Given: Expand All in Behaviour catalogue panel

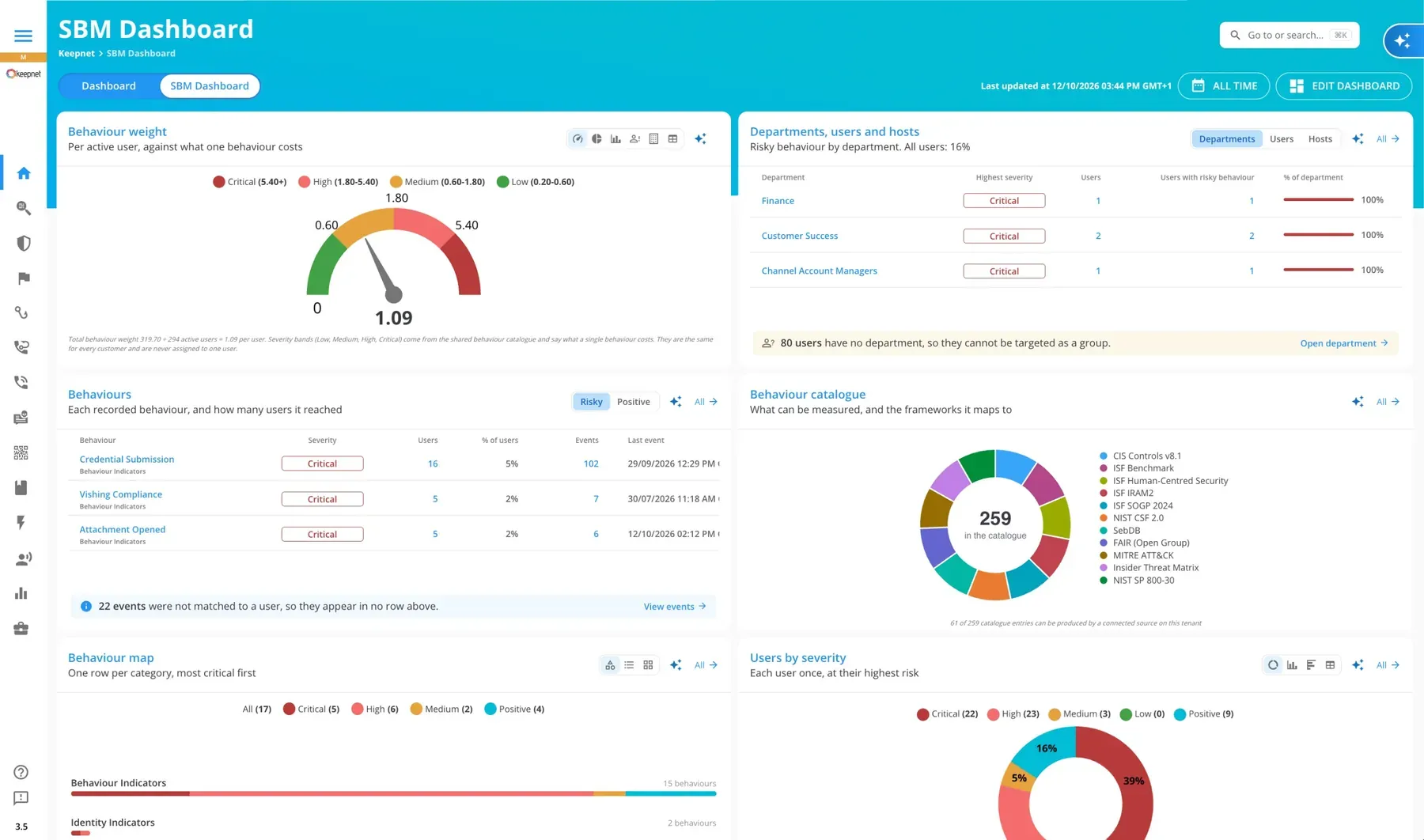Looking at the screenshot, I should [1388, 402].
